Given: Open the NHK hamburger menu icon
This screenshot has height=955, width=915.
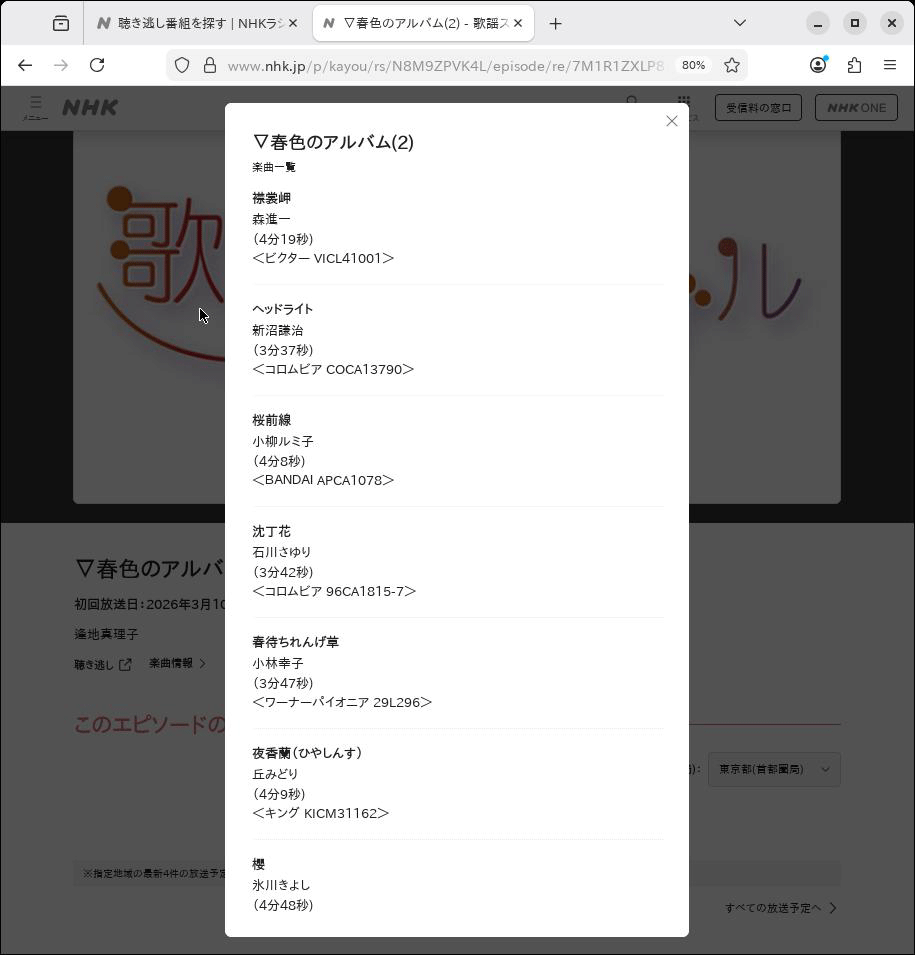Looking at the screenshot, I should point(36,103).
